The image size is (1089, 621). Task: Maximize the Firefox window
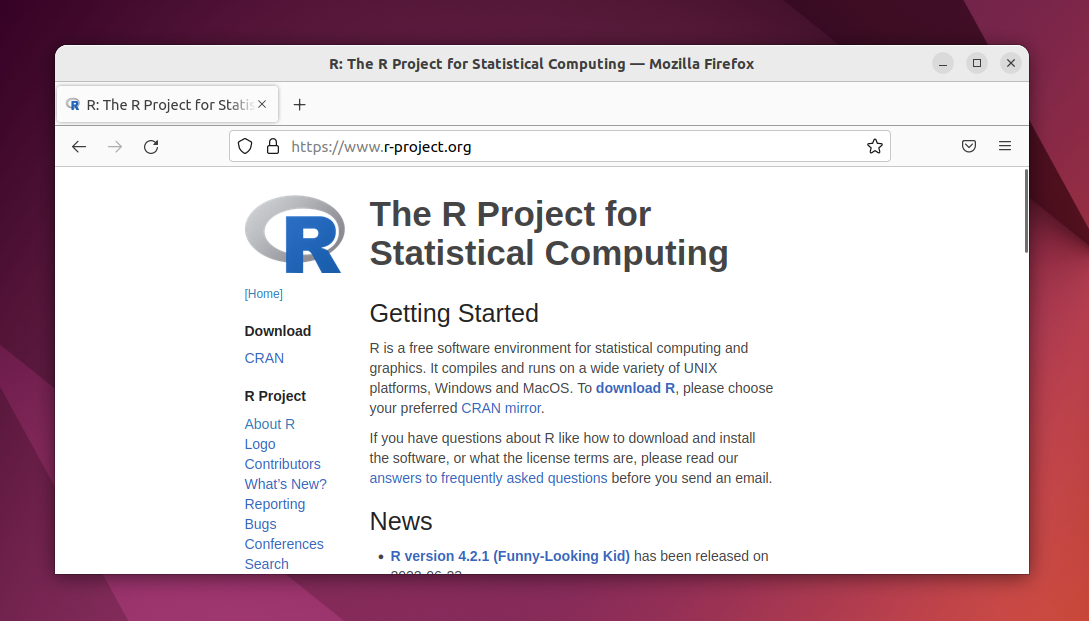pyautogui.click(x=976, y=63)
